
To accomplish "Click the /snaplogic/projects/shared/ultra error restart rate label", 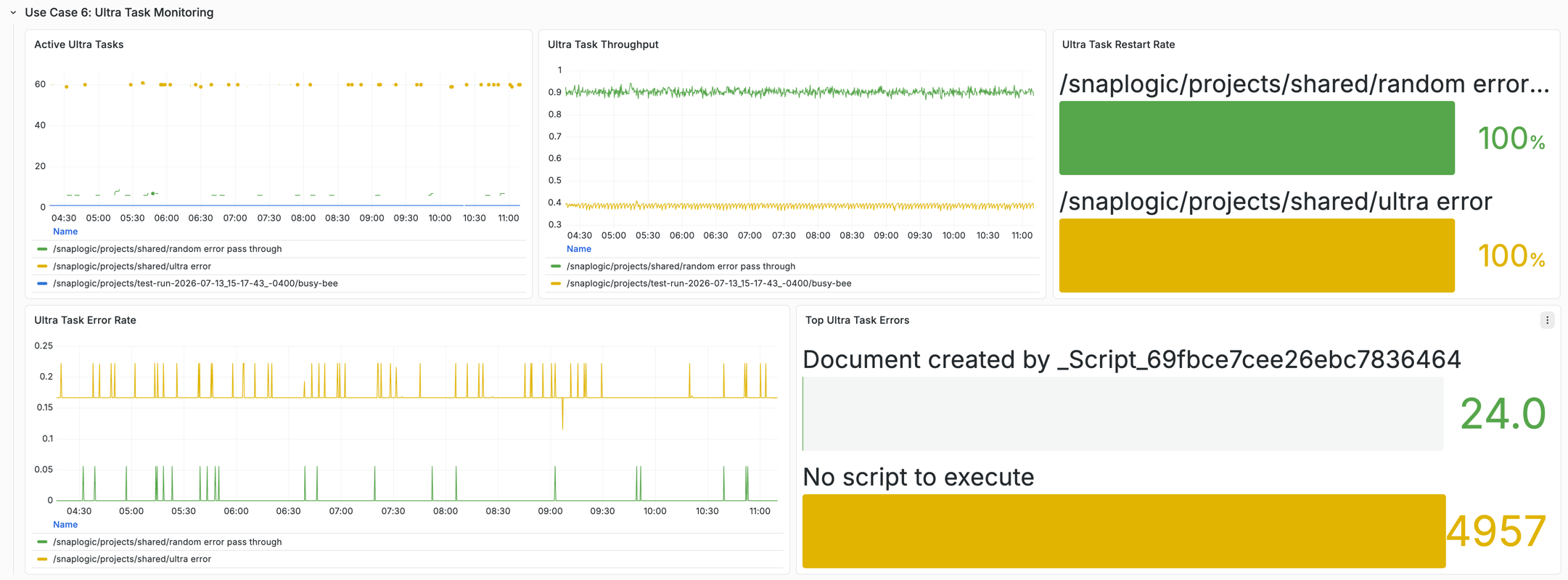I will (x=1276, y=201).
